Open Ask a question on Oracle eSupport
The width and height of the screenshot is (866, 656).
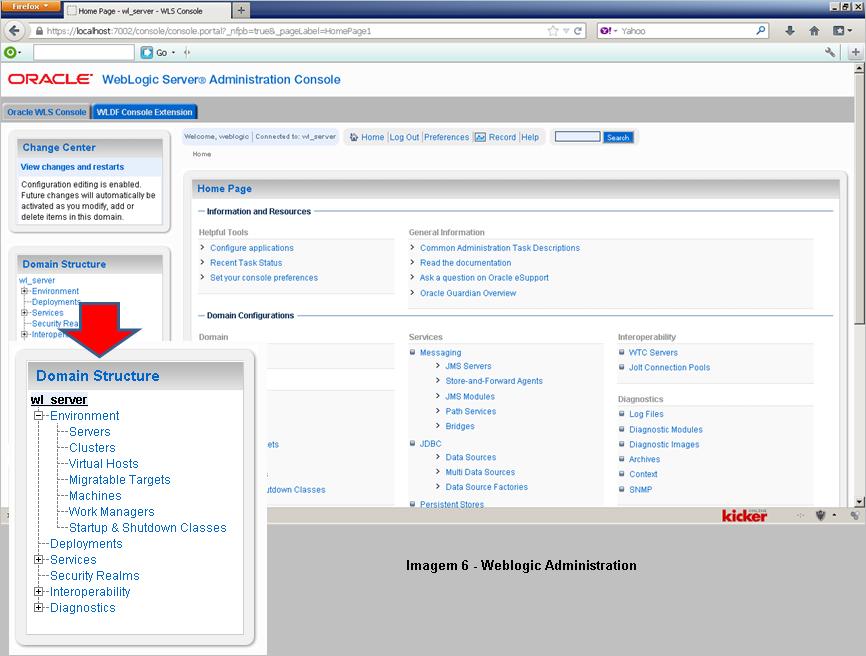coord(484,278)
